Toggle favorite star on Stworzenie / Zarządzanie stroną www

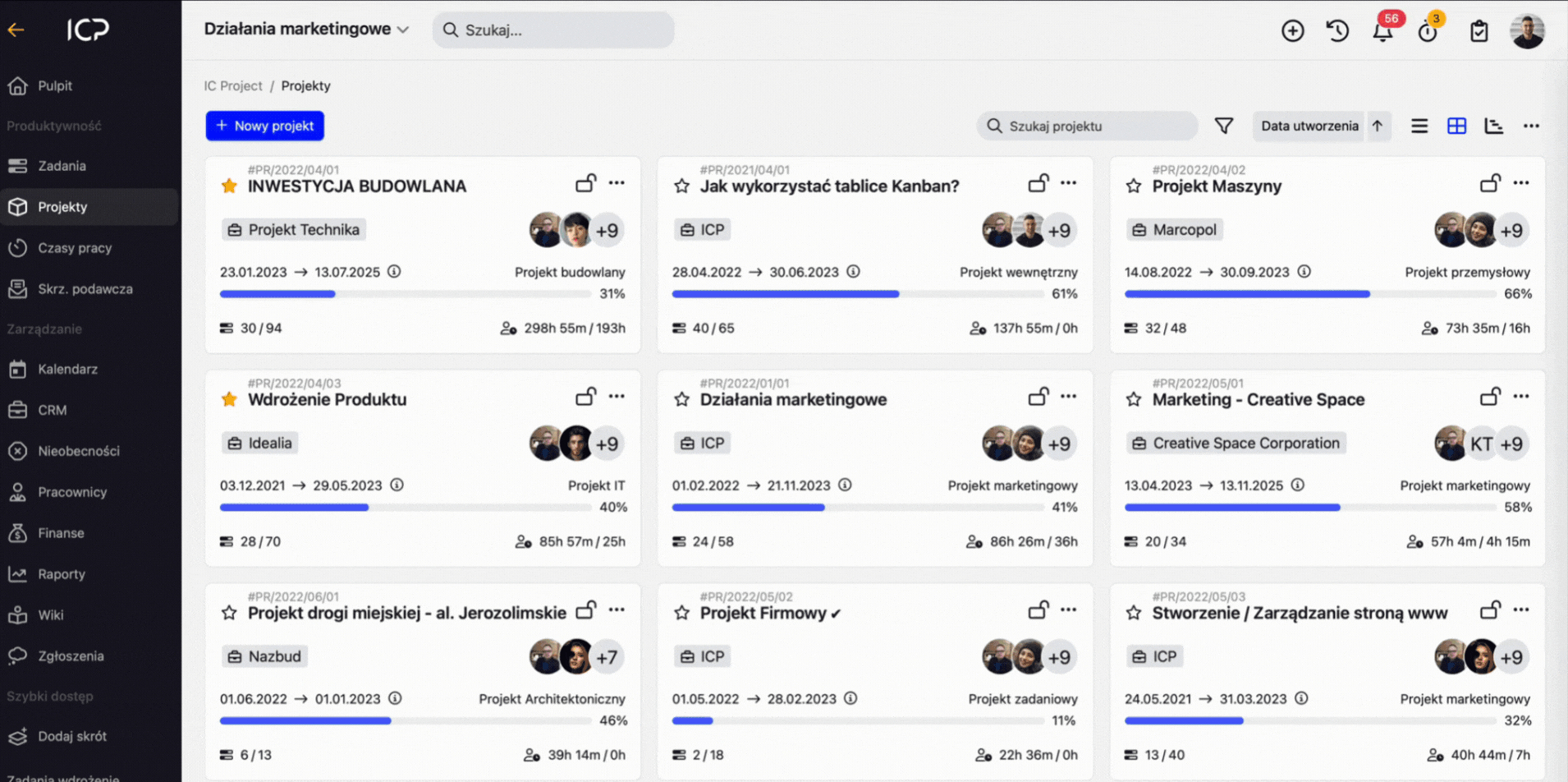click(x=1134, y=613)
